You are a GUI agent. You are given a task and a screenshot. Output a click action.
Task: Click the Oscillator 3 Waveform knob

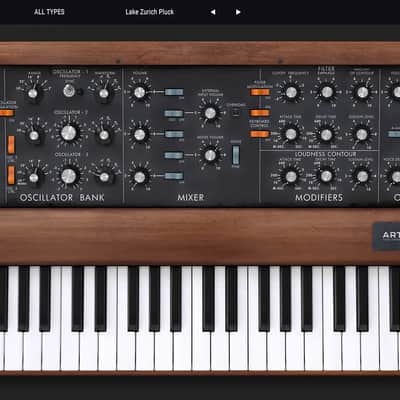point(104,177)
